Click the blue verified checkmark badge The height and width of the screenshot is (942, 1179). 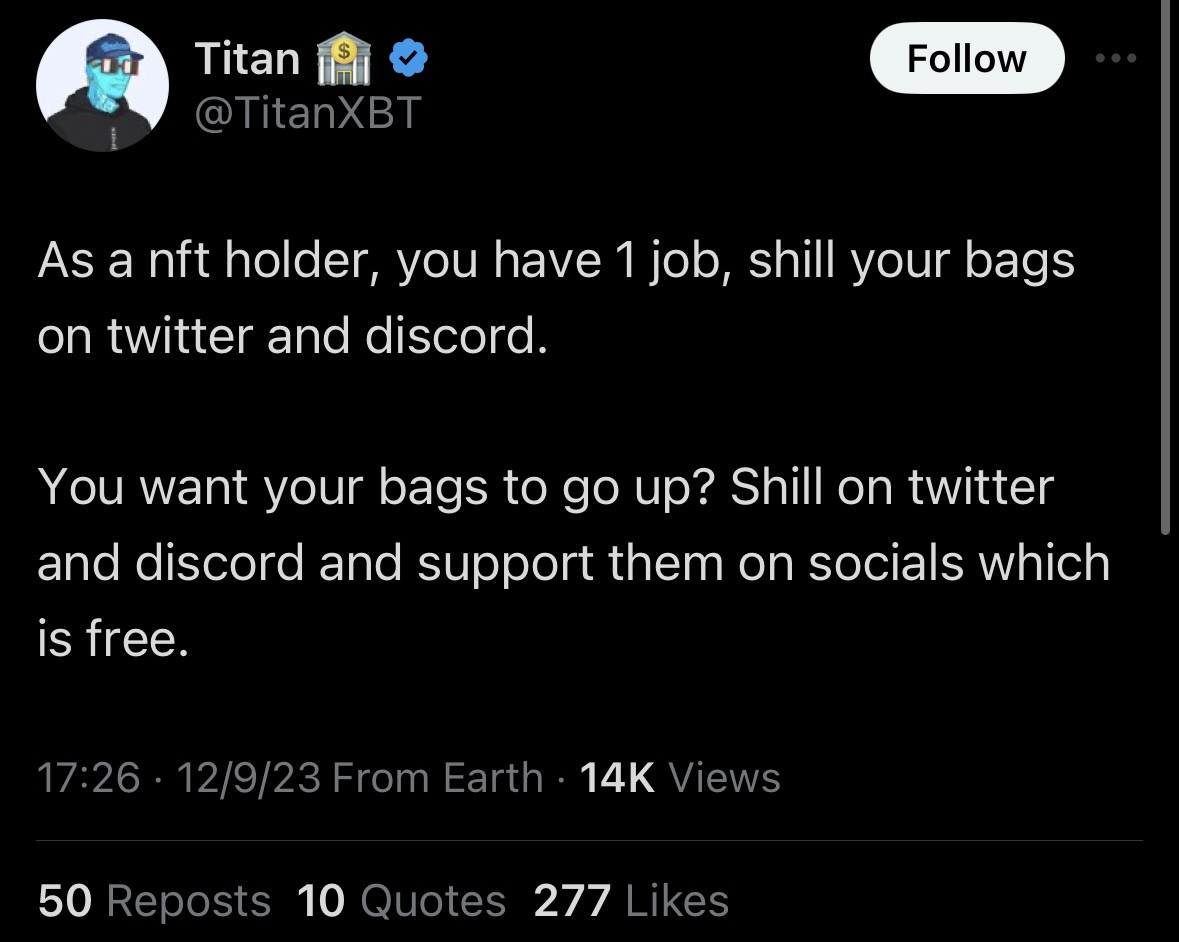click(x=408, y=58)
